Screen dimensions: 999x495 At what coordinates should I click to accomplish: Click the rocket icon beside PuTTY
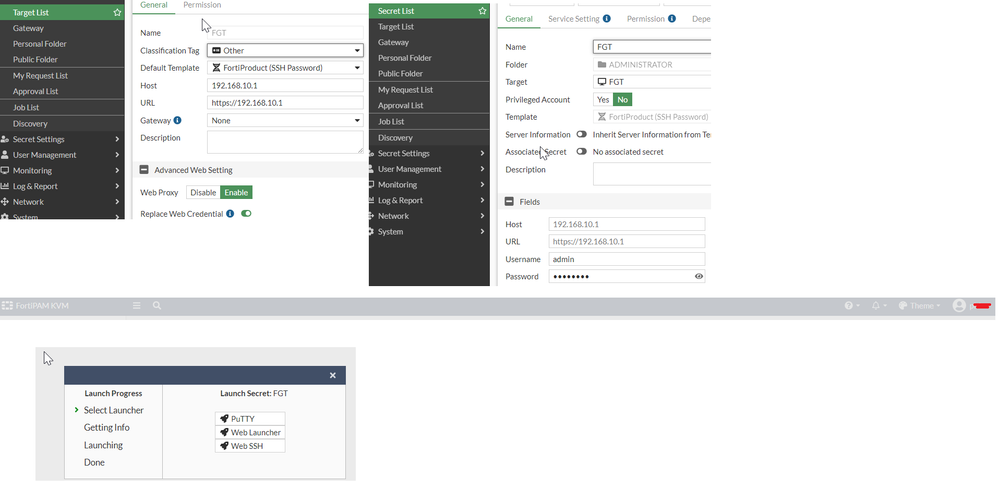(224, 419)
